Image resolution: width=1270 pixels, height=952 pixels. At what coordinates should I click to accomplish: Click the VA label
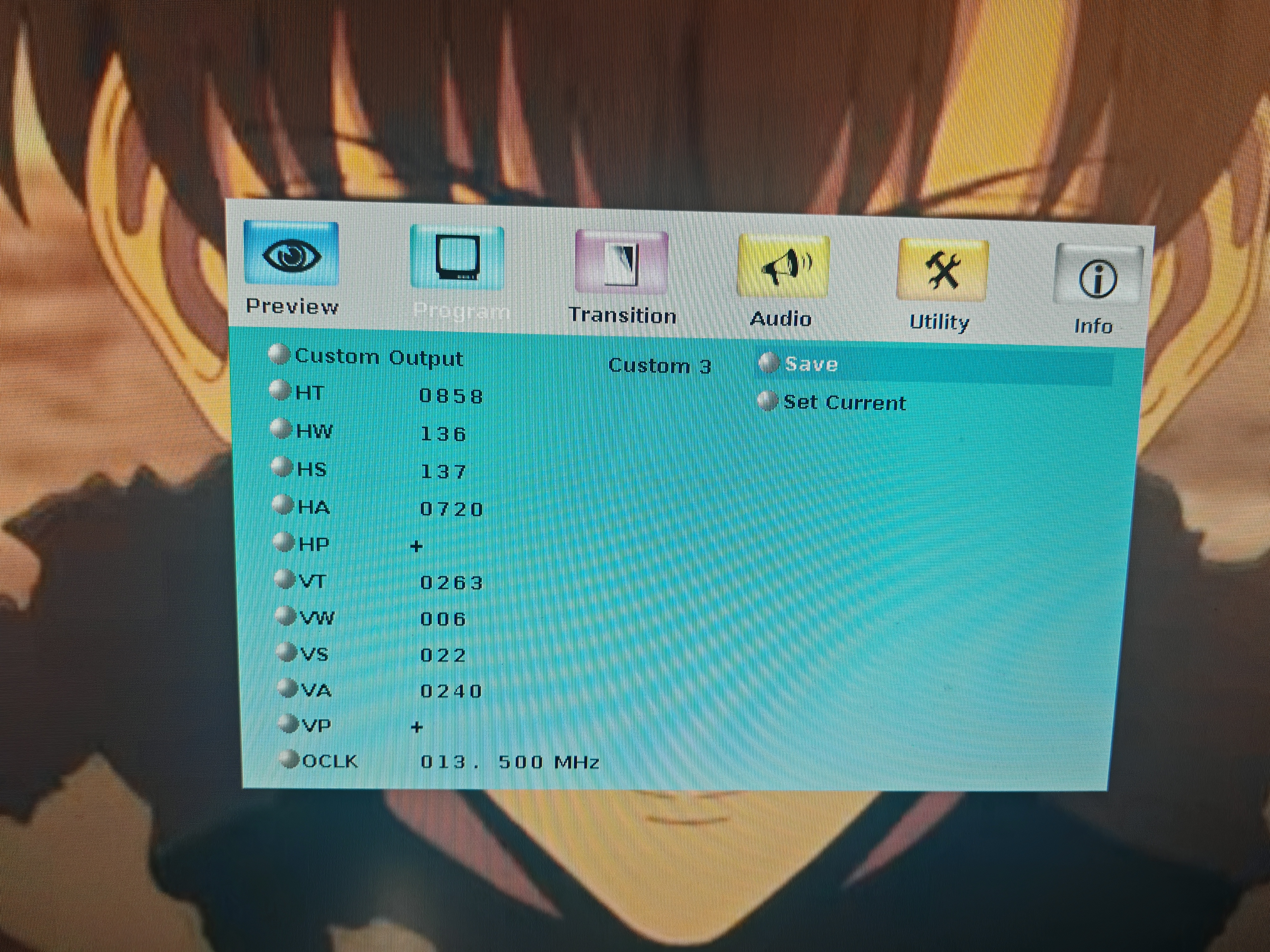(316, 690)
